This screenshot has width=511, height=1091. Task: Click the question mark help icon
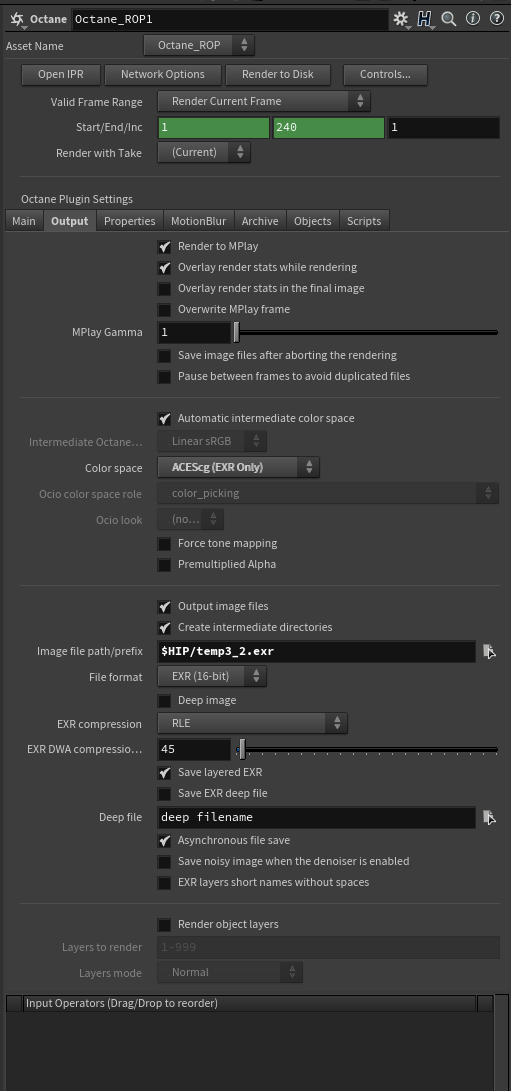point(496,19)
